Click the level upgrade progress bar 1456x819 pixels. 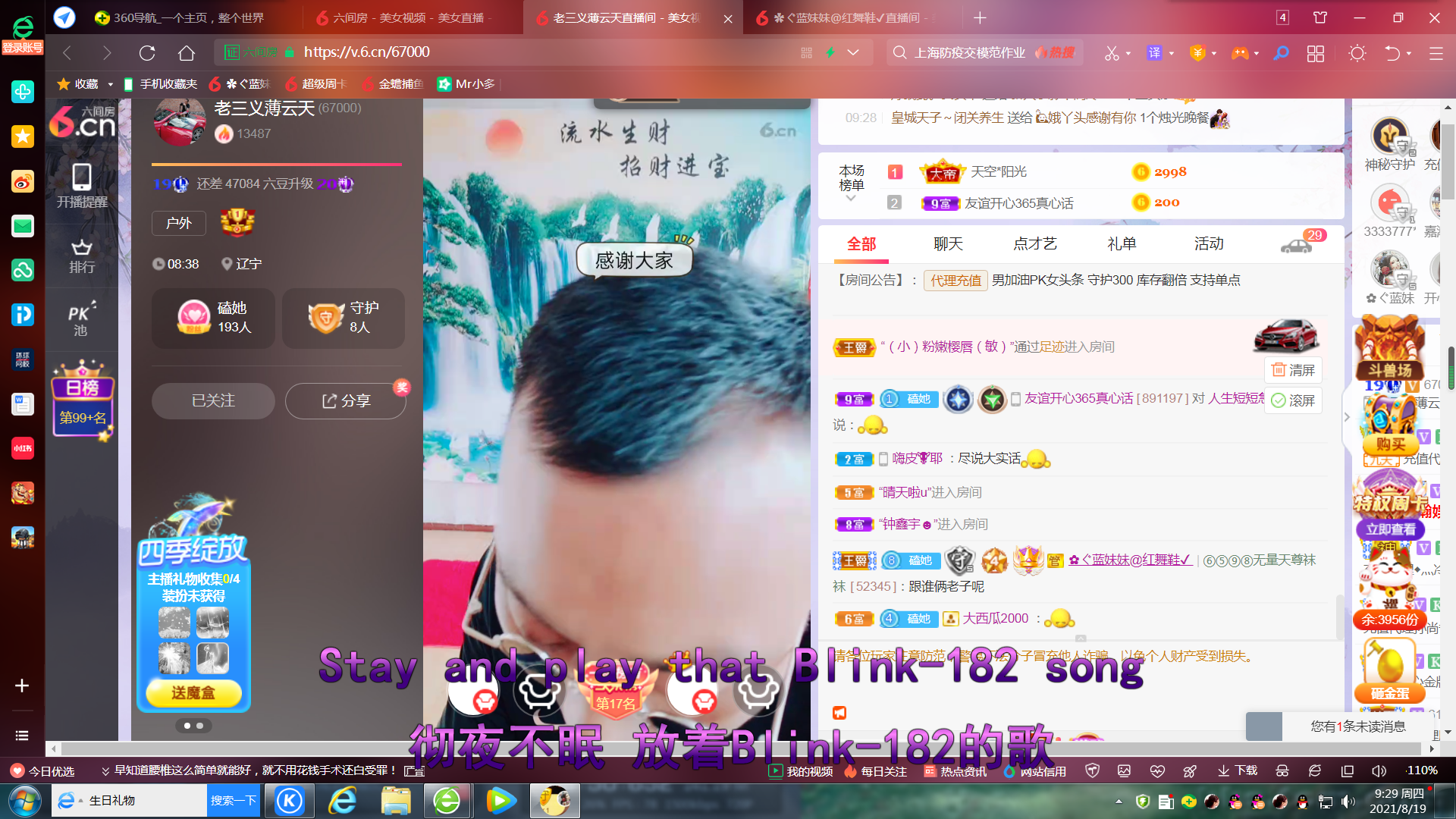pyautogui.click(x=277, y=164)
